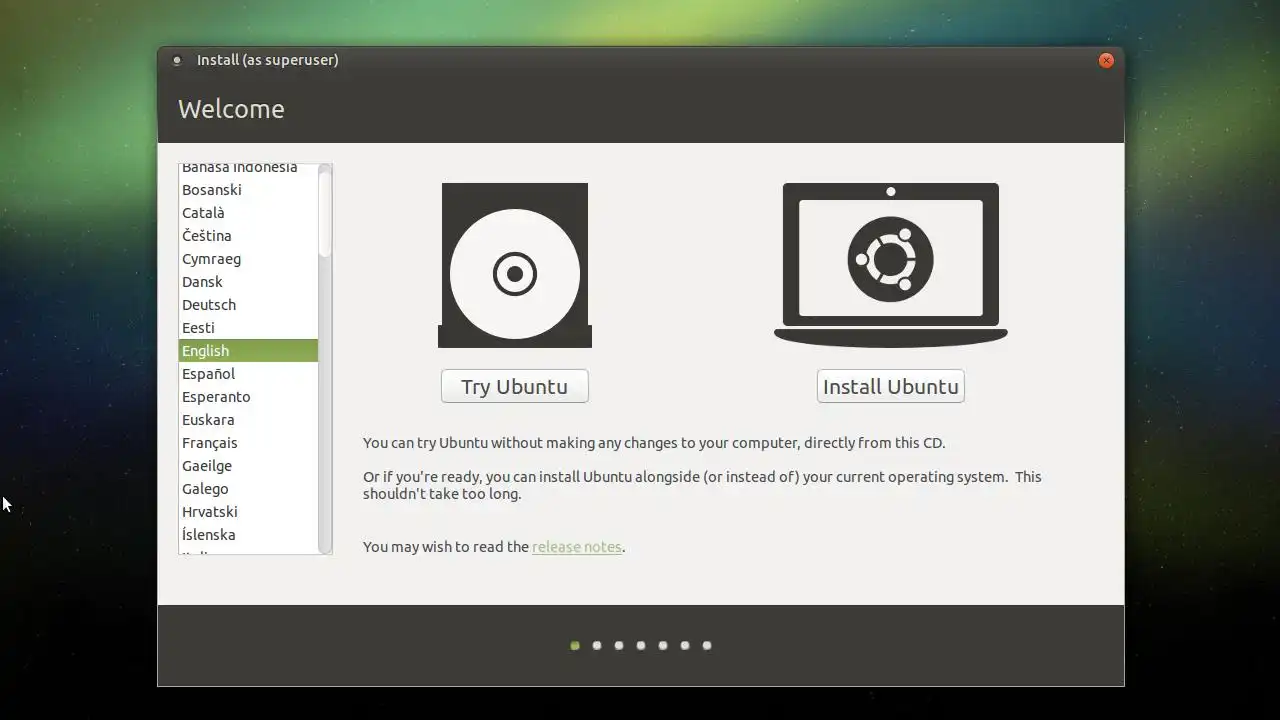Open the release notes link

(577, 547)
